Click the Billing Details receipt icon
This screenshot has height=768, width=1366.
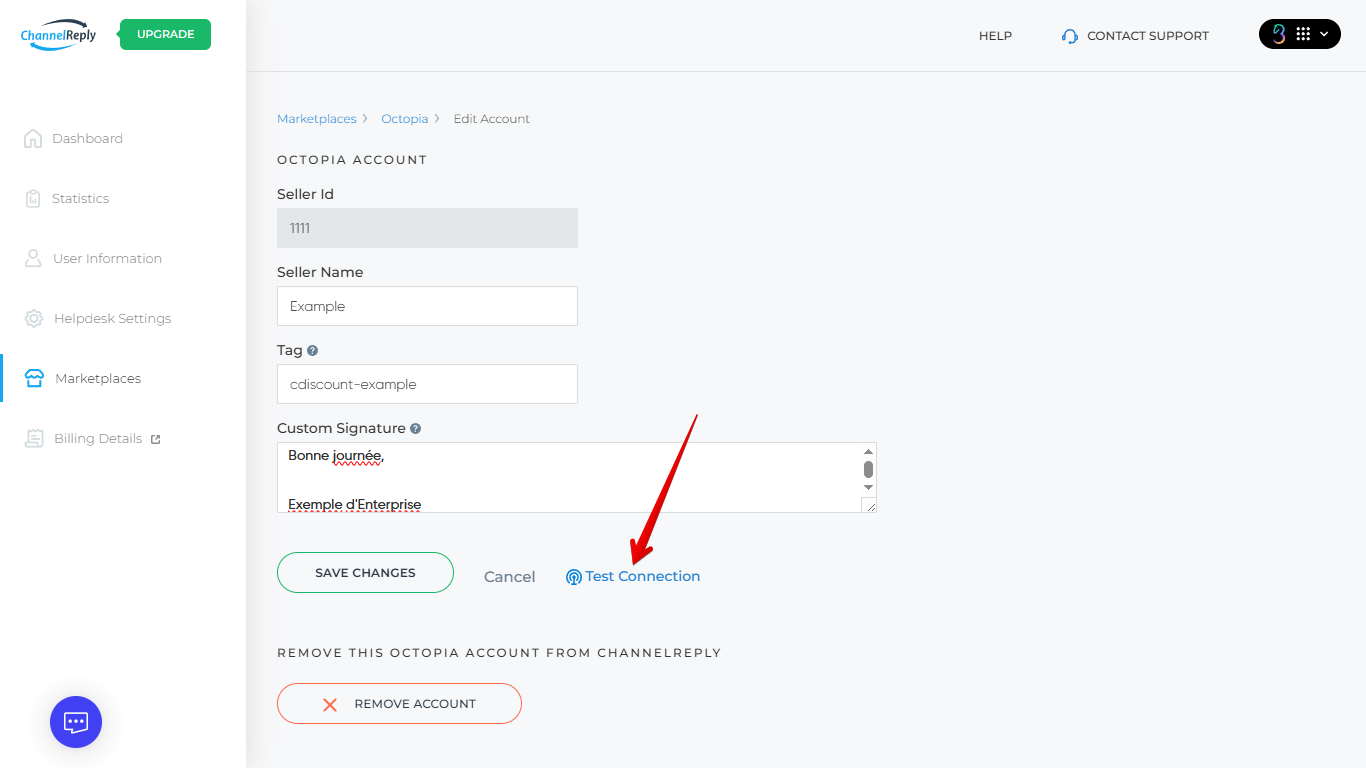[34, 438]
